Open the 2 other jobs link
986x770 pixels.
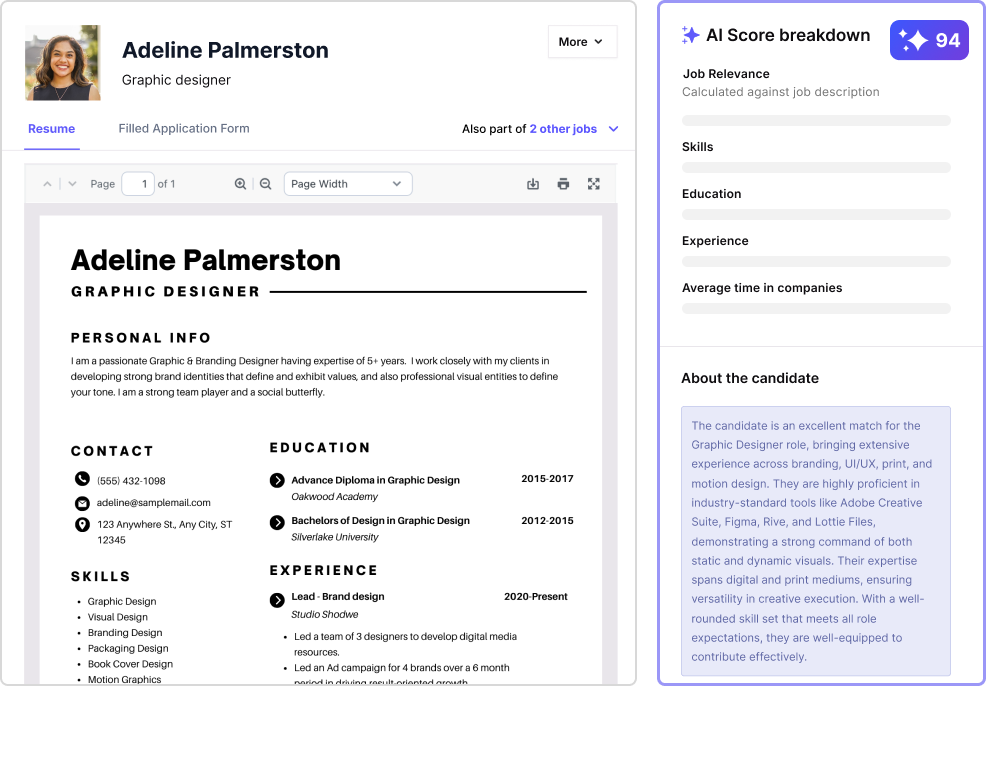563,129
